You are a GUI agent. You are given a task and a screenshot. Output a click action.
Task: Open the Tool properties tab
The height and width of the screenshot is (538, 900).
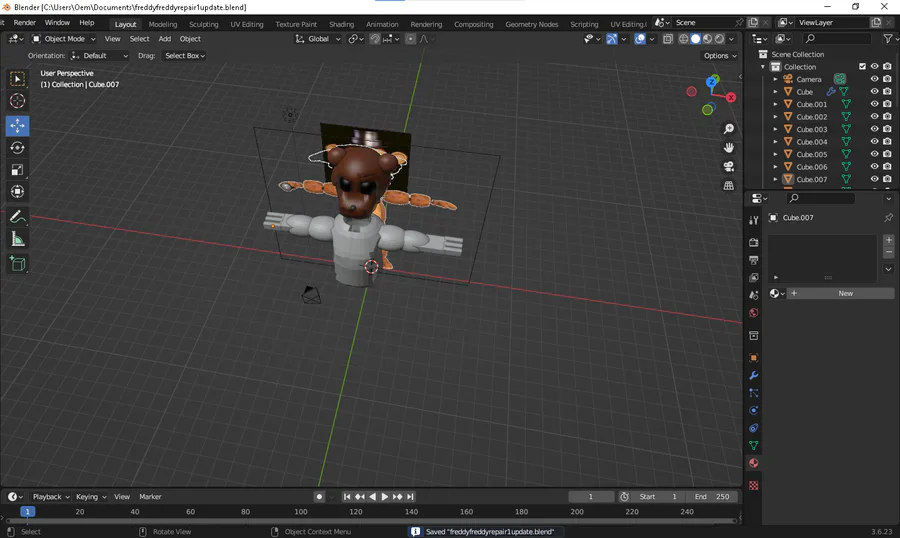pos(754,220)
